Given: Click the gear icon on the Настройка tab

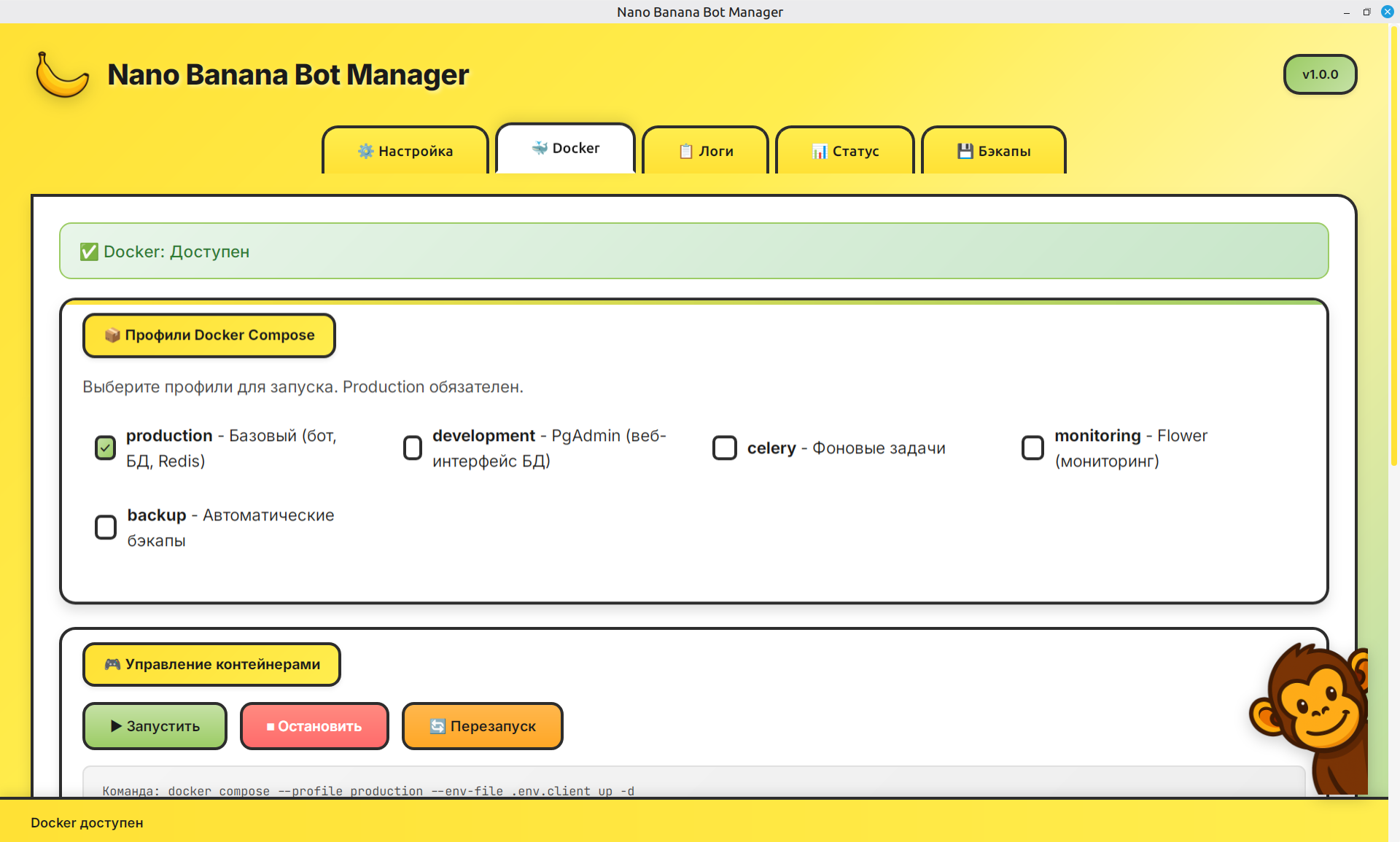Looking at the screenshot, I should point(367,151).
